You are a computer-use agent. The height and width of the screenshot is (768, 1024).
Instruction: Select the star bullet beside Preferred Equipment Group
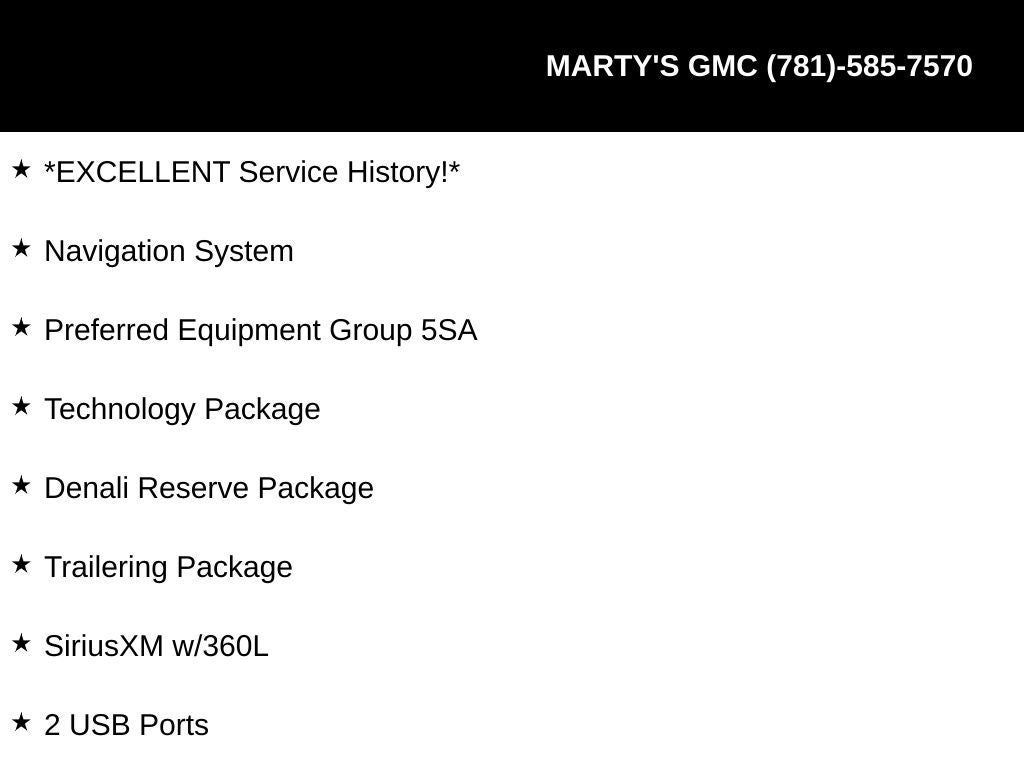click(21, 327)
